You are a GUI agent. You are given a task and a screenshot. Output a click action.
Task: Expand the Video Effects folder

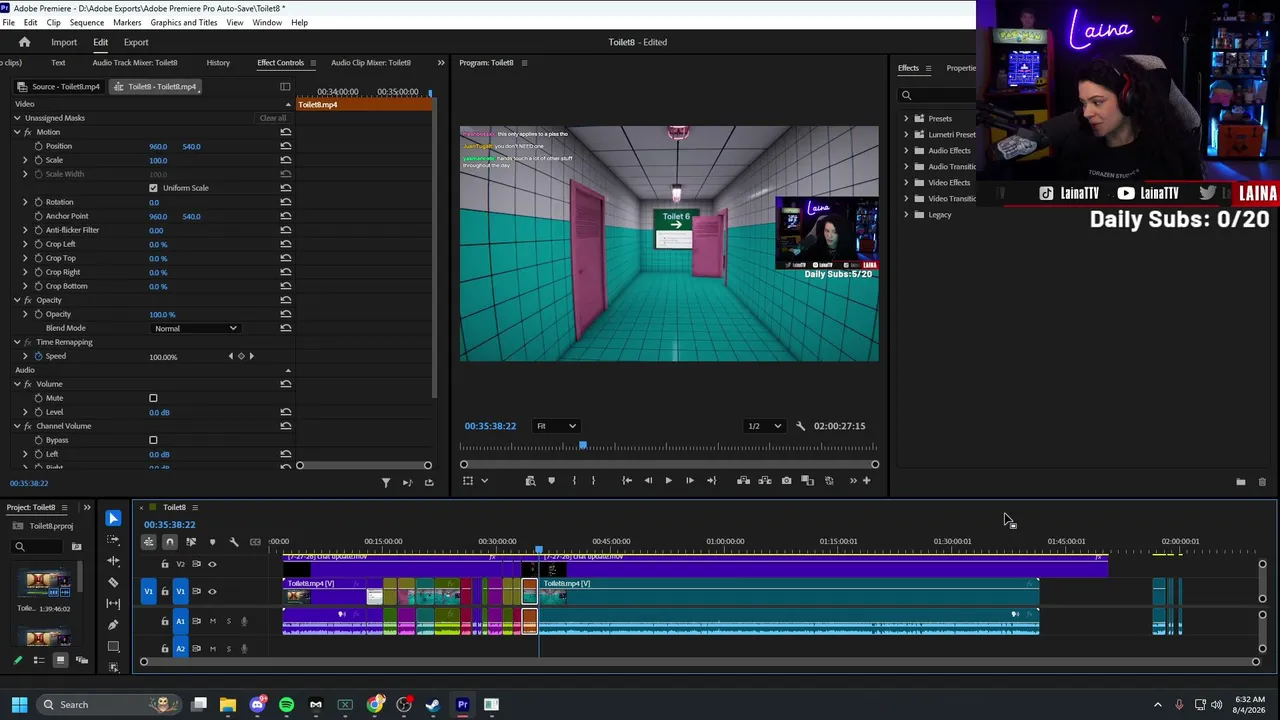(x=906, y=182)
